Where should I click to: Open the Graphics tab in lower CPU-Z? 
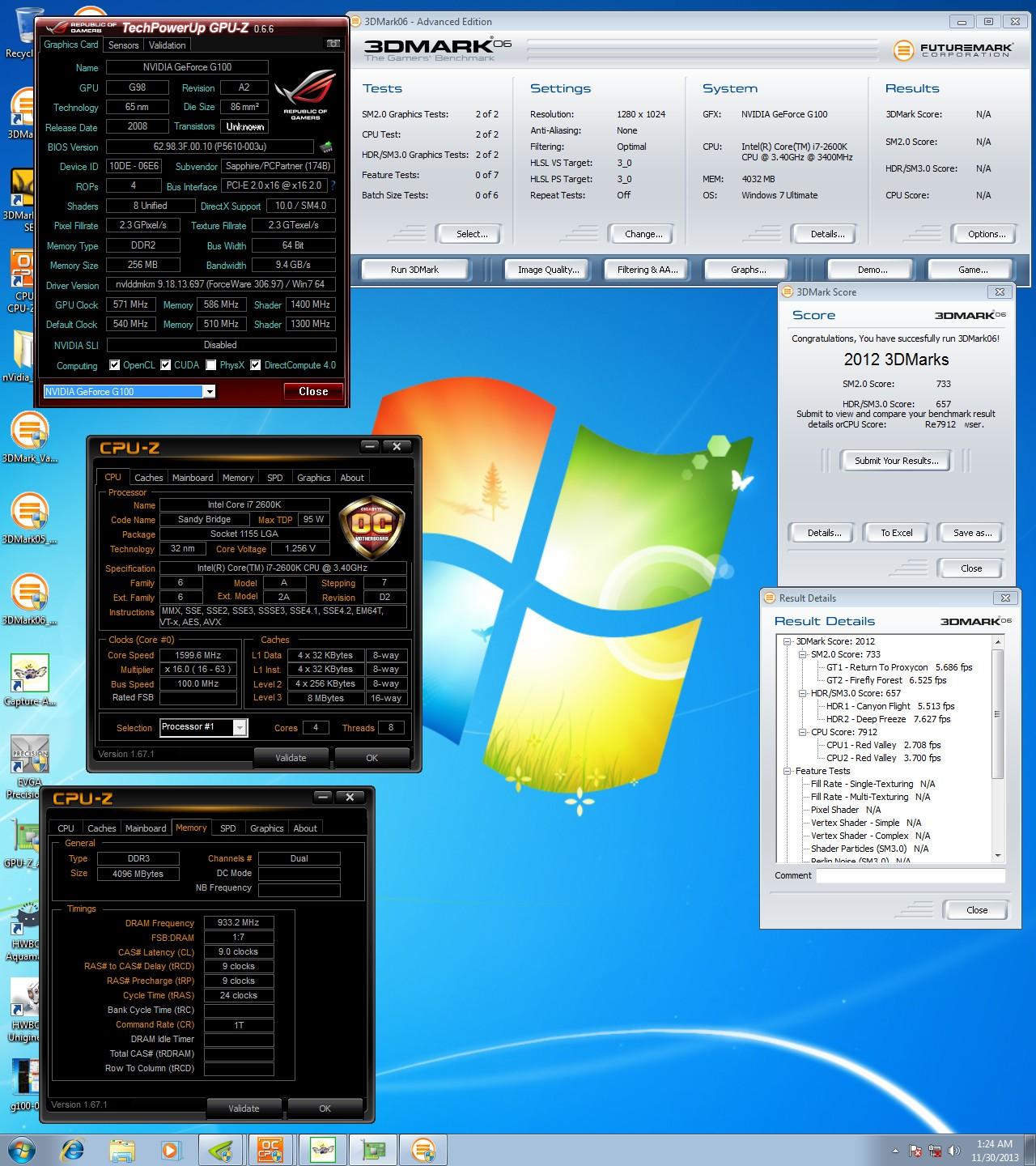tap(267, 828)
